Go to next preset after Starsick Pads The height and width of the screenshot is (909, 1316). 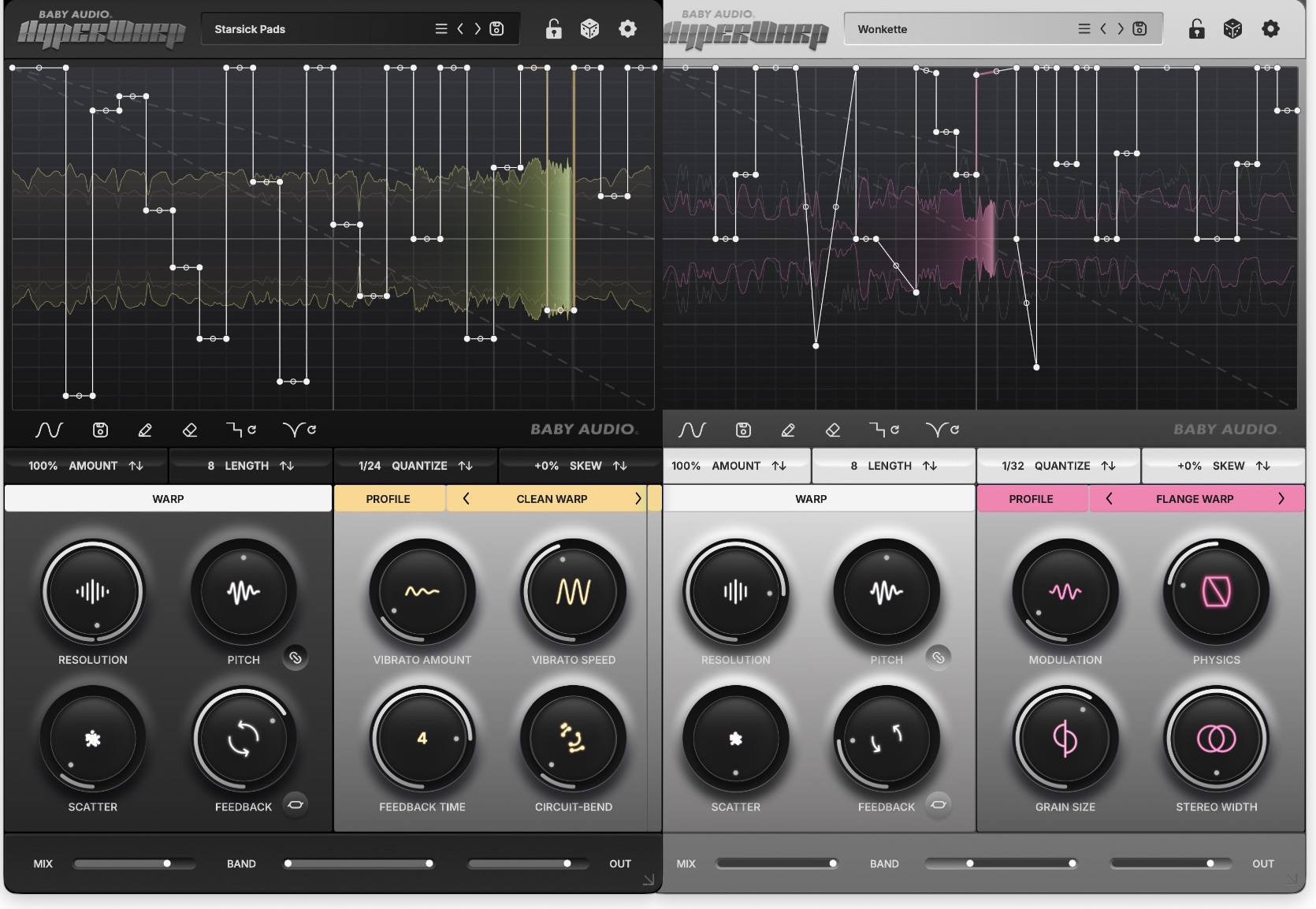(x=478, y=29)
